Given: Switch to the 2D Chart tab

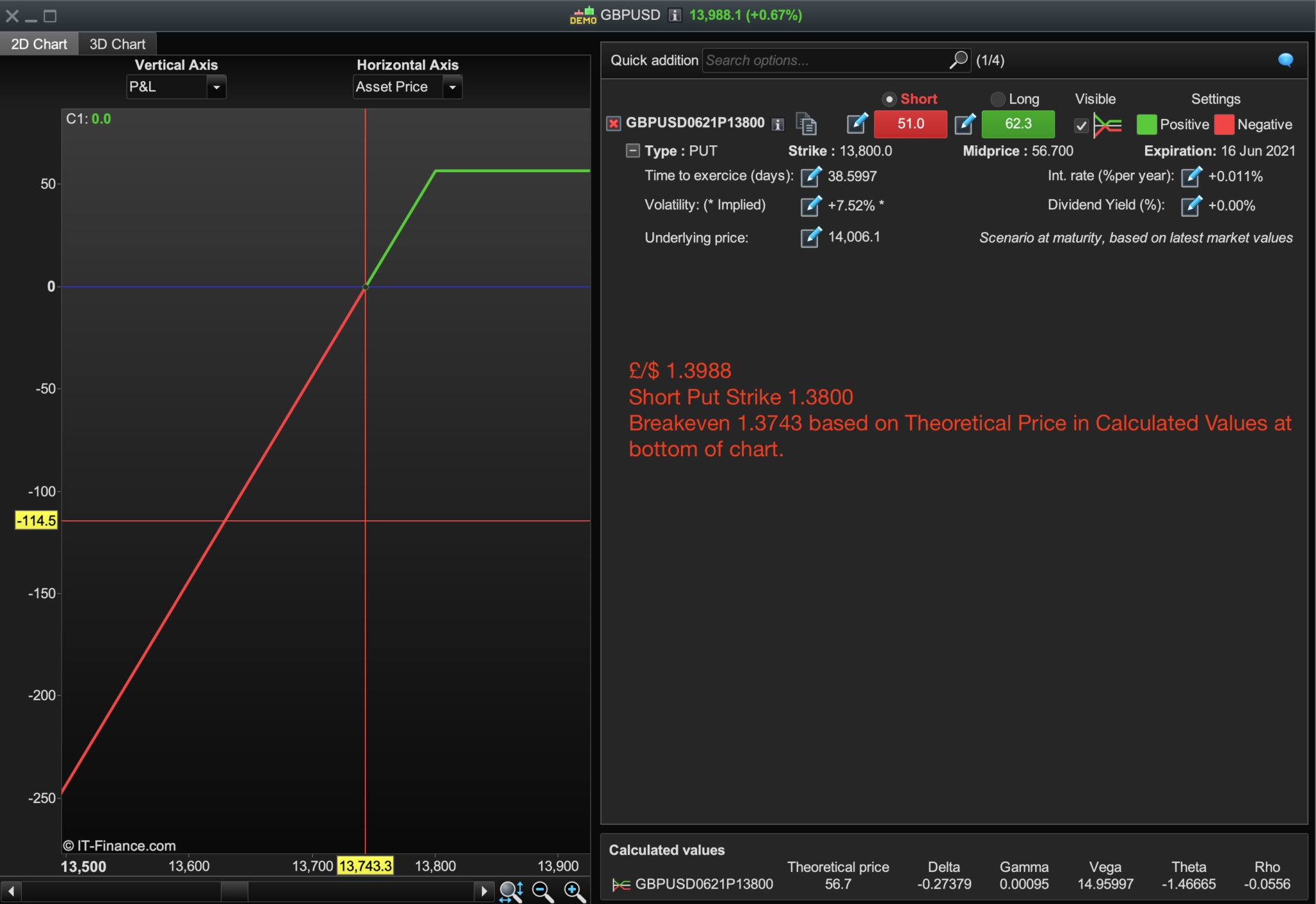Looking at the screenshot, I should [39, 44].
